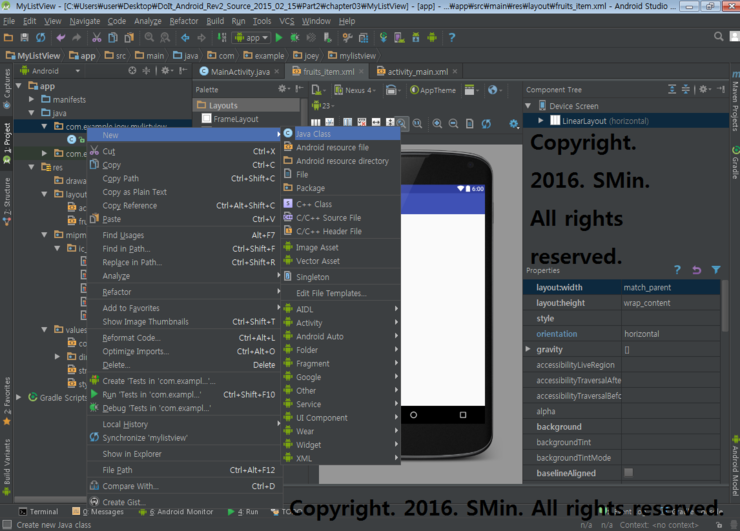
Task: Select FrameLayout in the Palette
Action: point(235,119)
